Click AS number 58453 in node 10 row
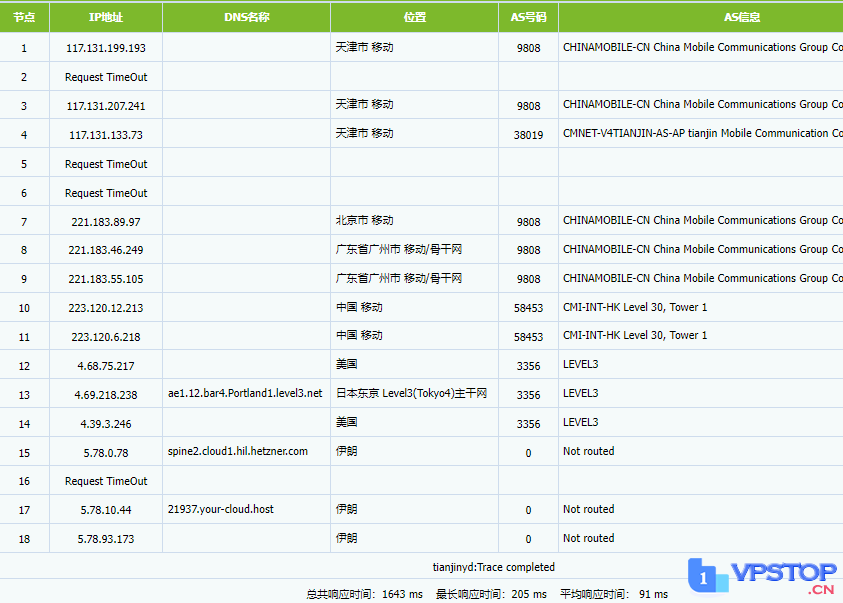This screenshot has height=603, width=843. point(528,308)
